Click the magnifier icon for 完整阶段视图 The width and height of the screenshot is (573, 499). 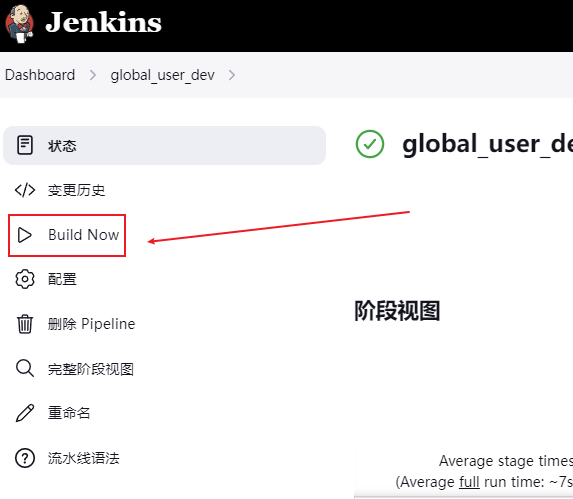[25, 369]
